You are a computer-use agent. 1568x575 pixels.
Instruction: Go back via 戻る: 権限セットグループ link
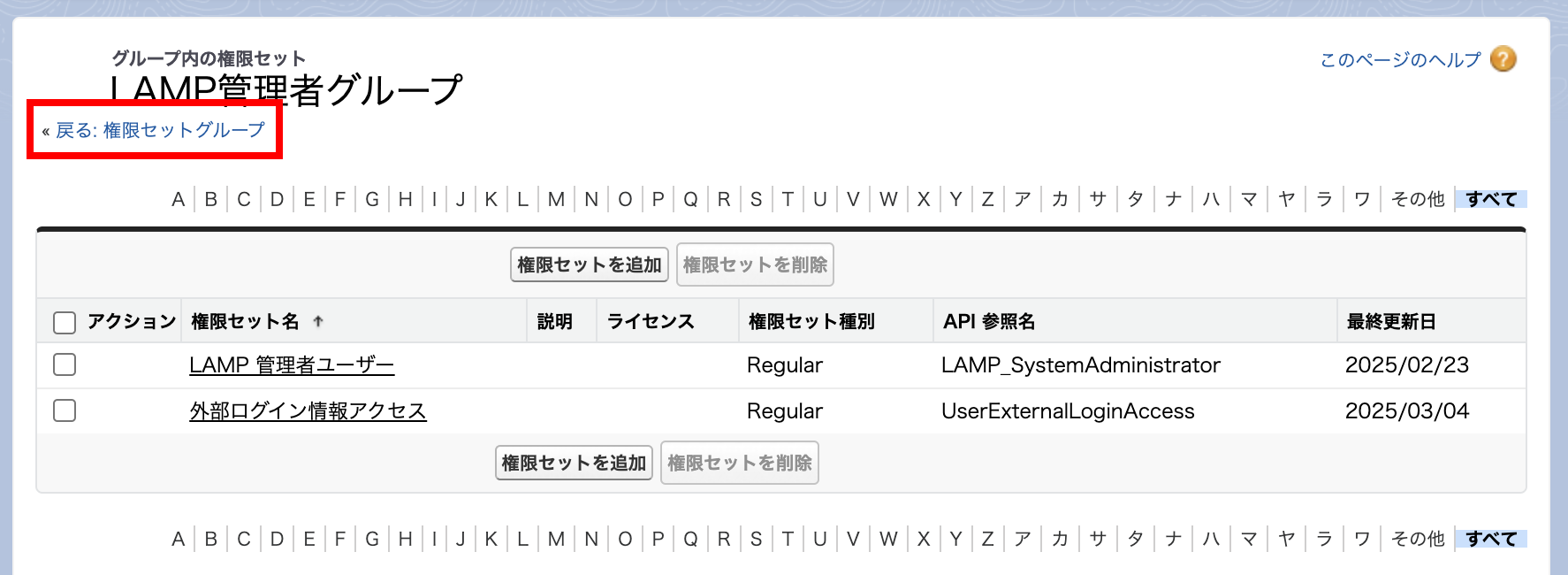160,130
